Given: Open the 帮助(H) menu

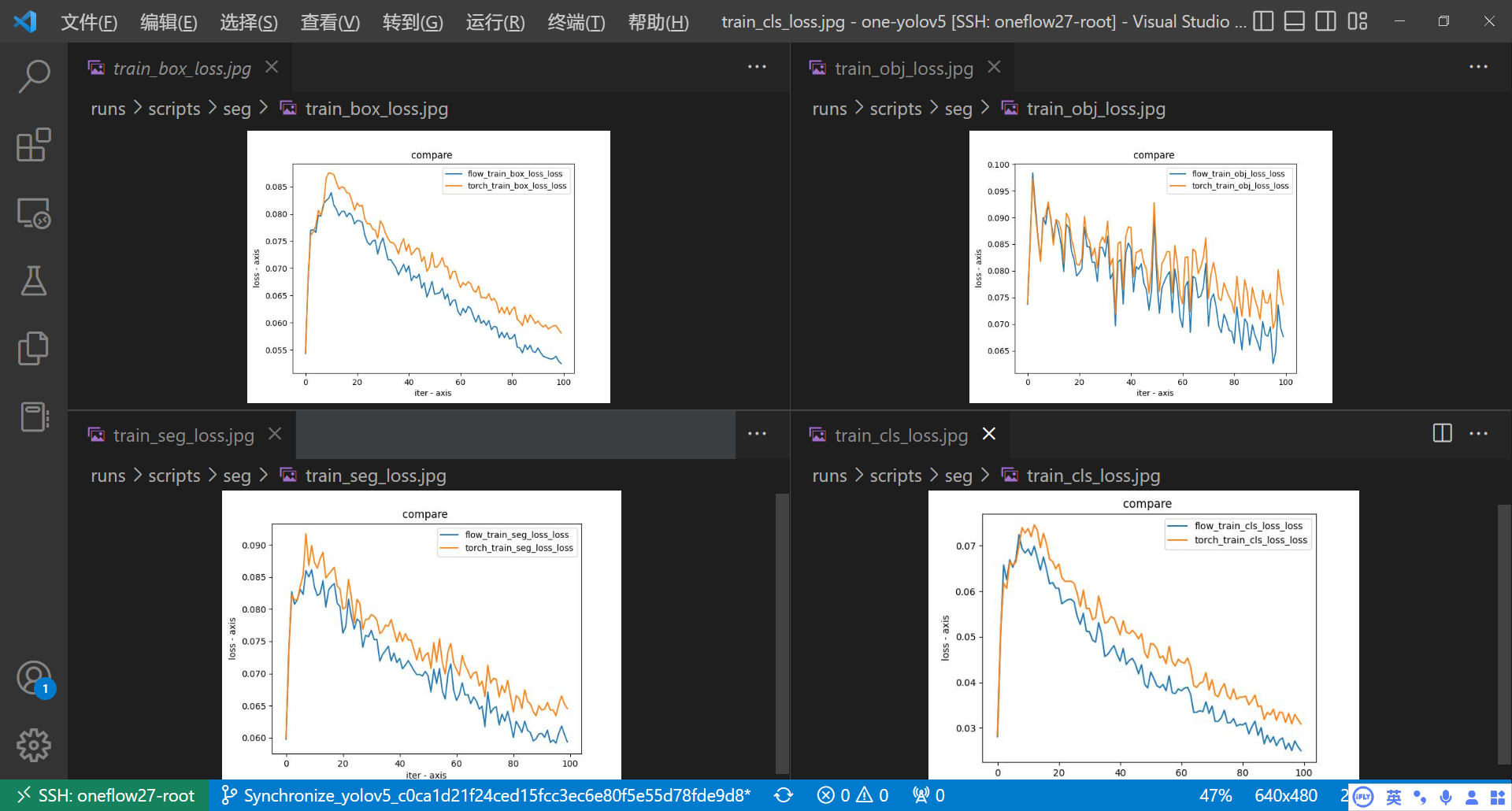Looking at the screenshot, I should click(x=658, y=22).
